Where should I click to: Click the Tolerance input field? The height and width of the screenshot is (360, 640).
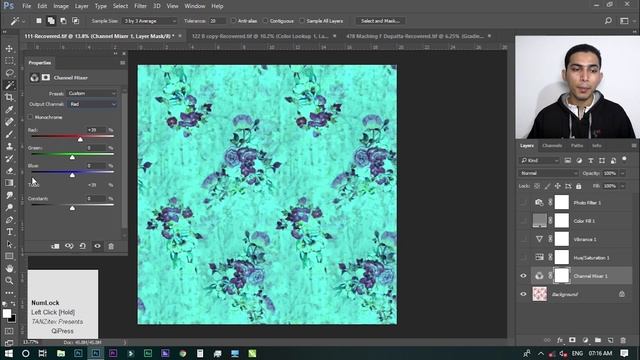pyautogui.click(x=217, y=21)
